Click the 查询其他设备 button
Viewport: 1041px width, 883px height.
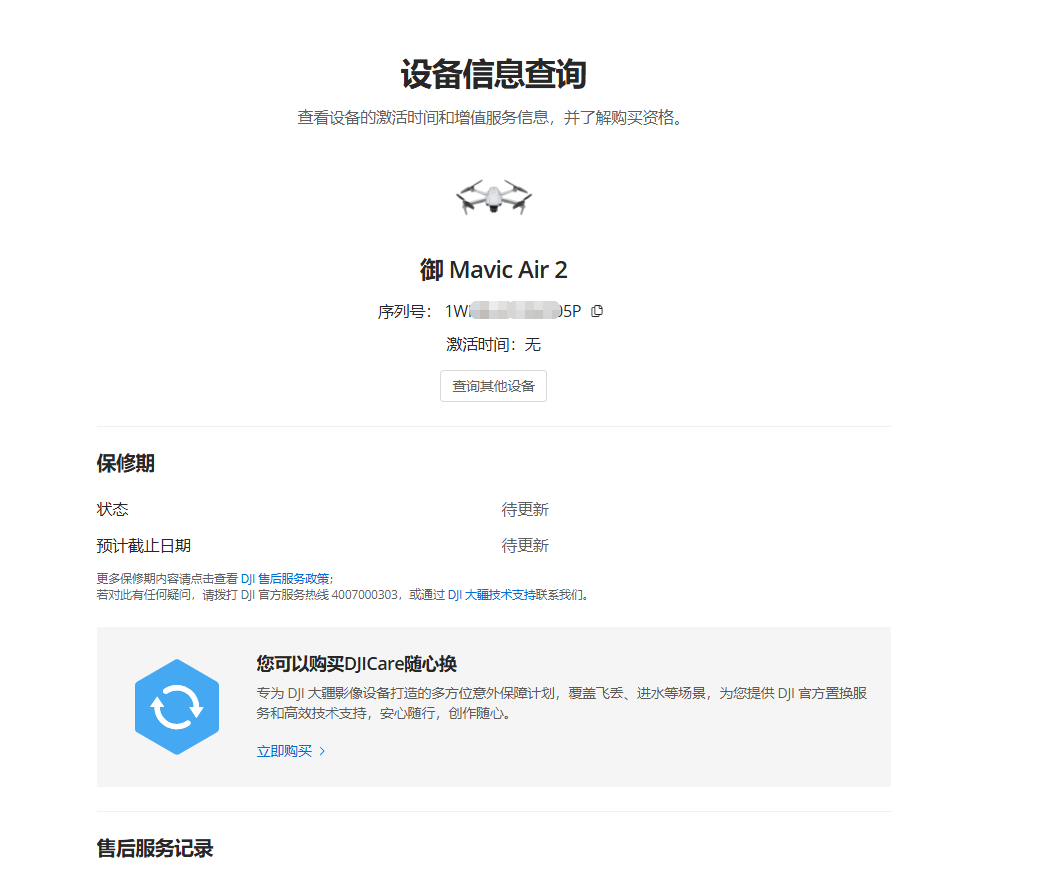coord(493,386)
